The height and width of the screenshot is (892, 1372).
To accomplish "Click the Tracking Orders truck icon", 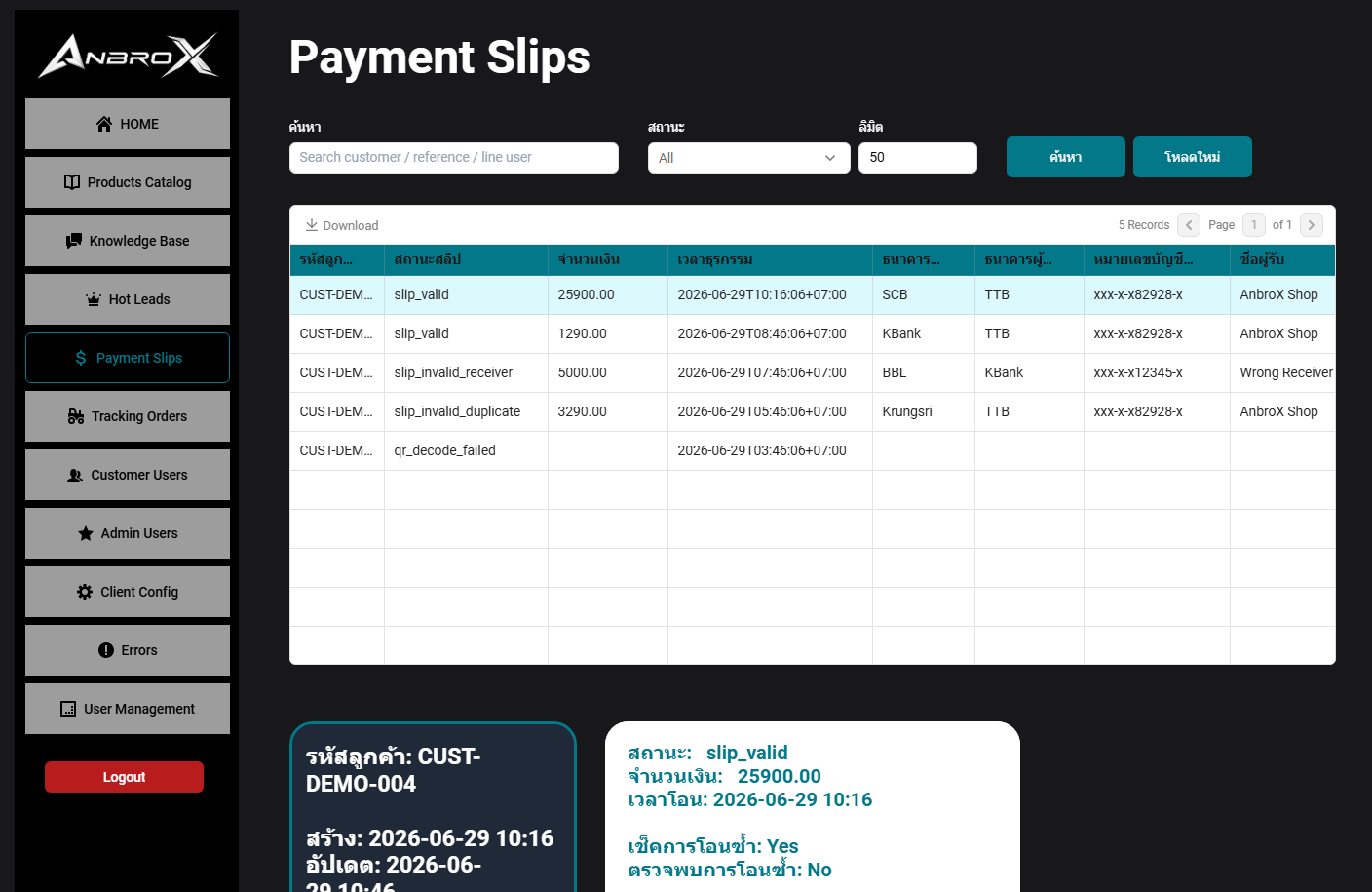I will click(x=76, y=416).
